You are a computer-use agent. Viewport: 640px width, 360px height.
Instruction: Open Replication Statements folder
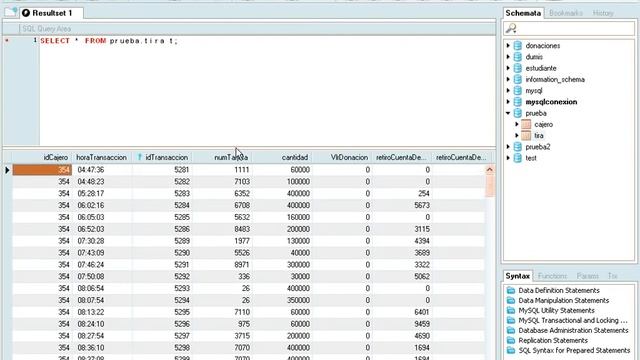553,340
